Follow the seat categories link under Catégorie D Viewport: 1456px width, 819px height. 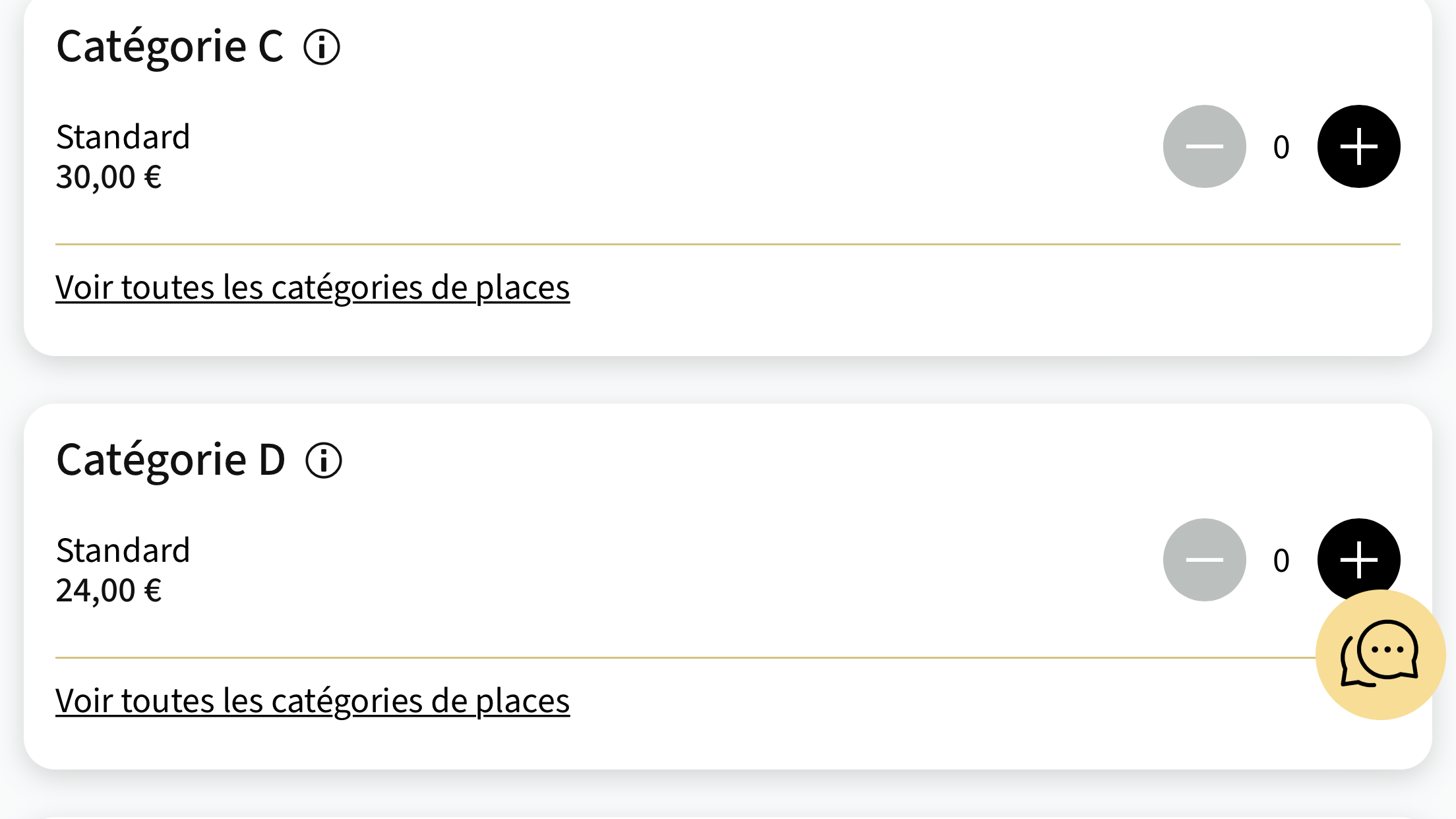point(313,701)
